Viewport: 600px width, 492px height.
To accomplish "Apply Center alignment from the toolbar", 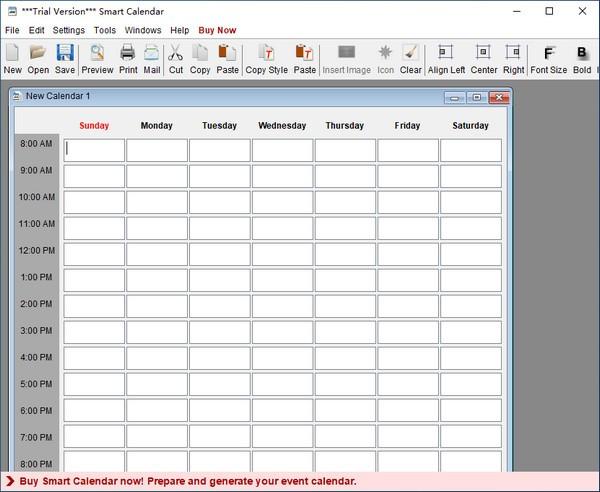I will [x=483, y=58].
